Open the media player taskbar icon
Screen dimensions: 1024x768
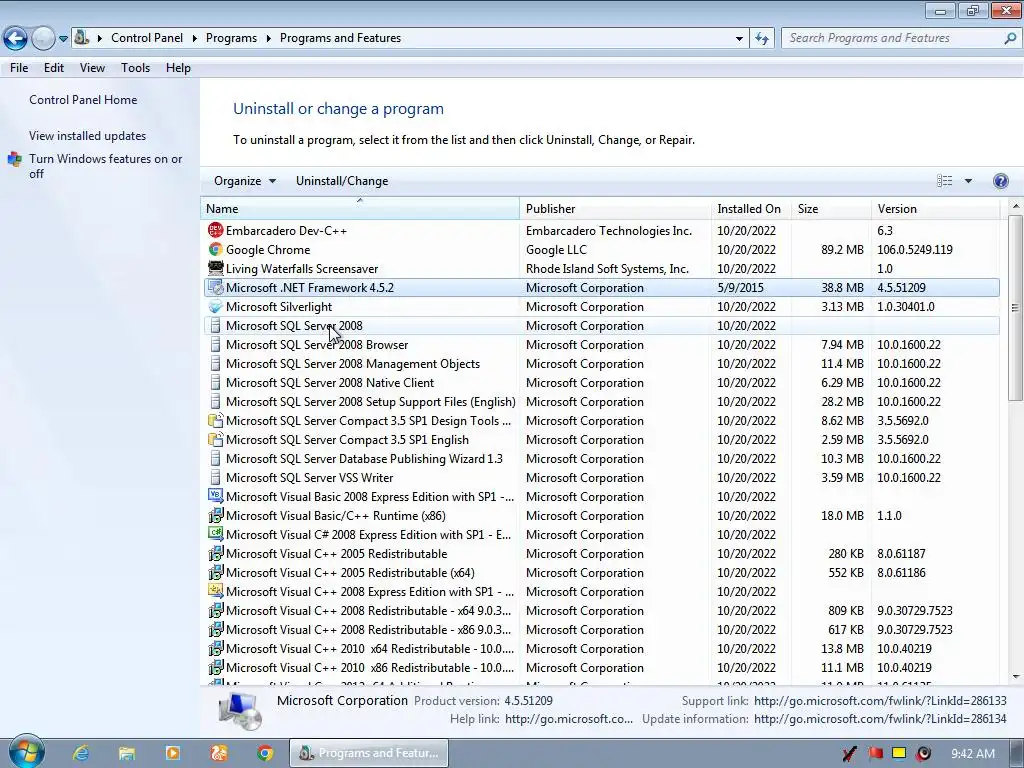[173, 753]
